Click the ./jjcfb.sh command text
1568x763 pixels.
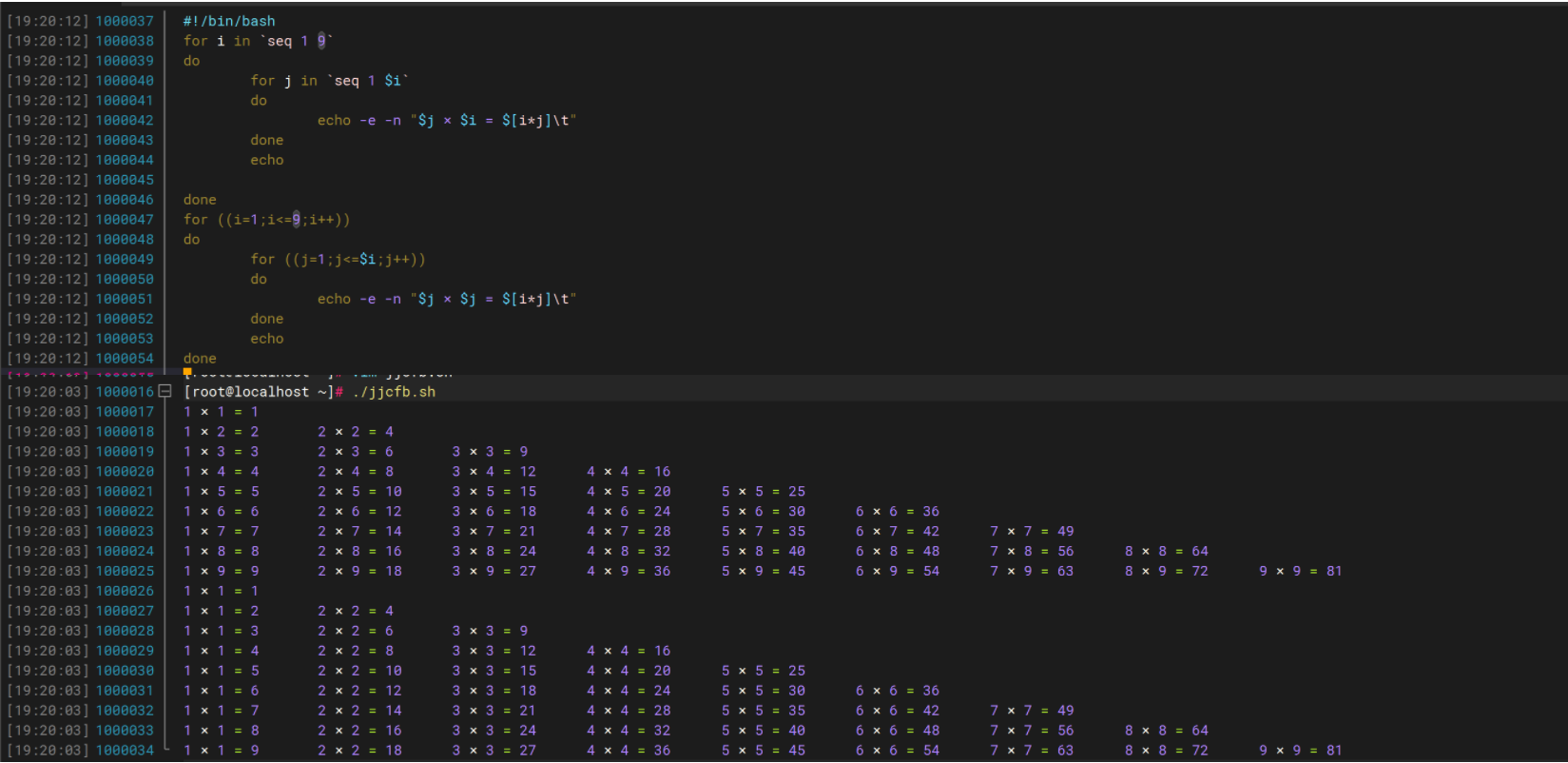pyautogui.click(x=394, y=392)
